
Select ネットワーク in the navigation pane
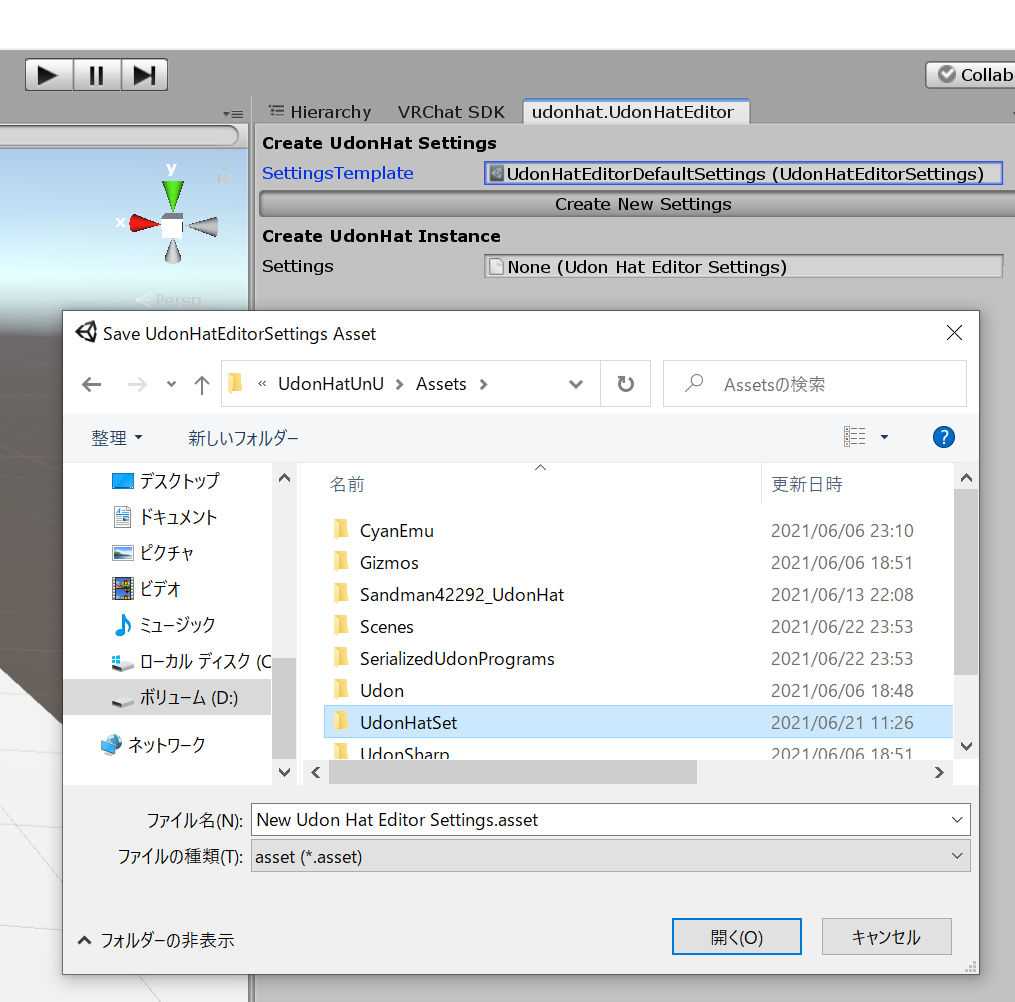tap(153, 745)
